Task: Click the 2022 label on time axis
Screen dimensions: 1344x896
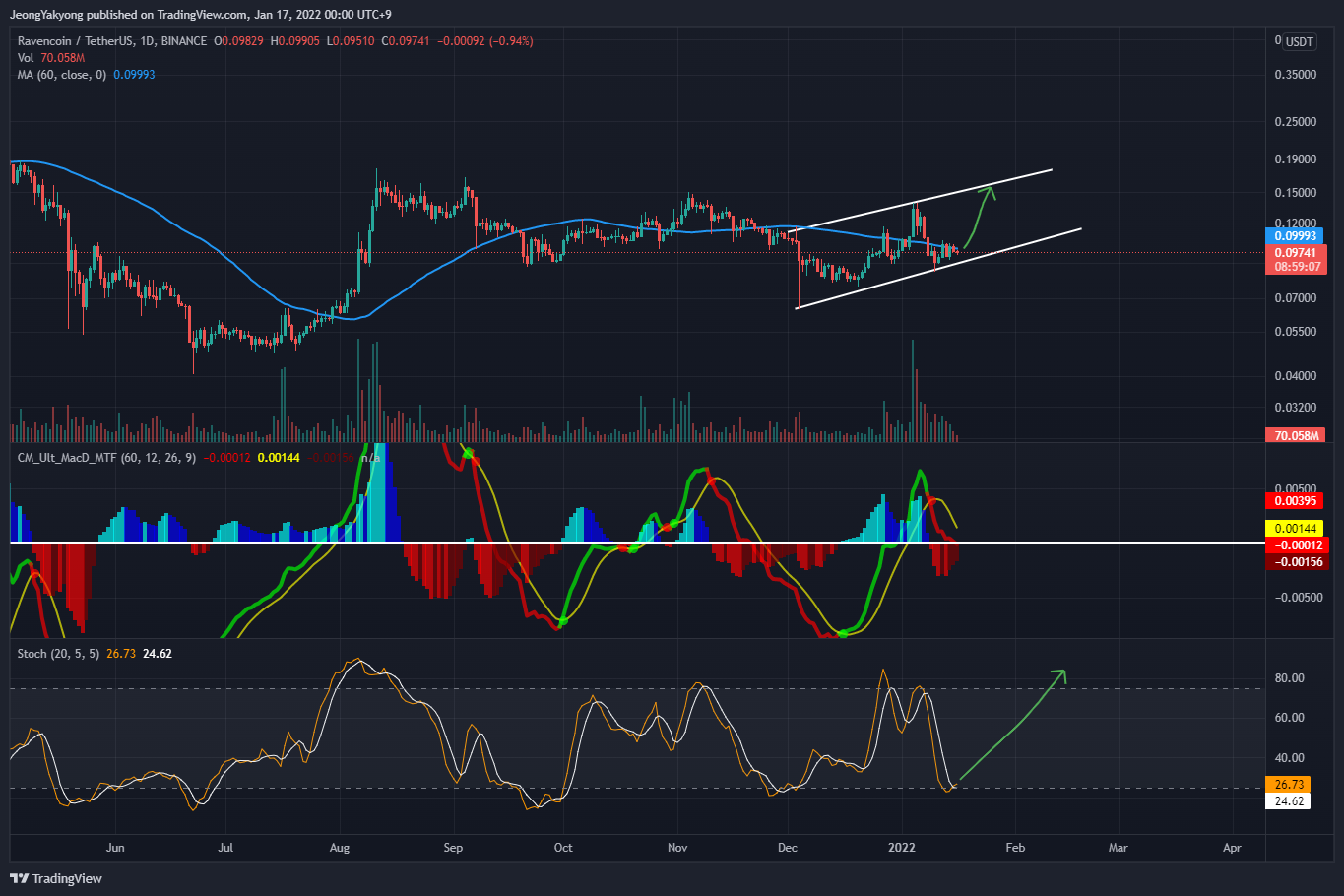Action: click(902, 848)
